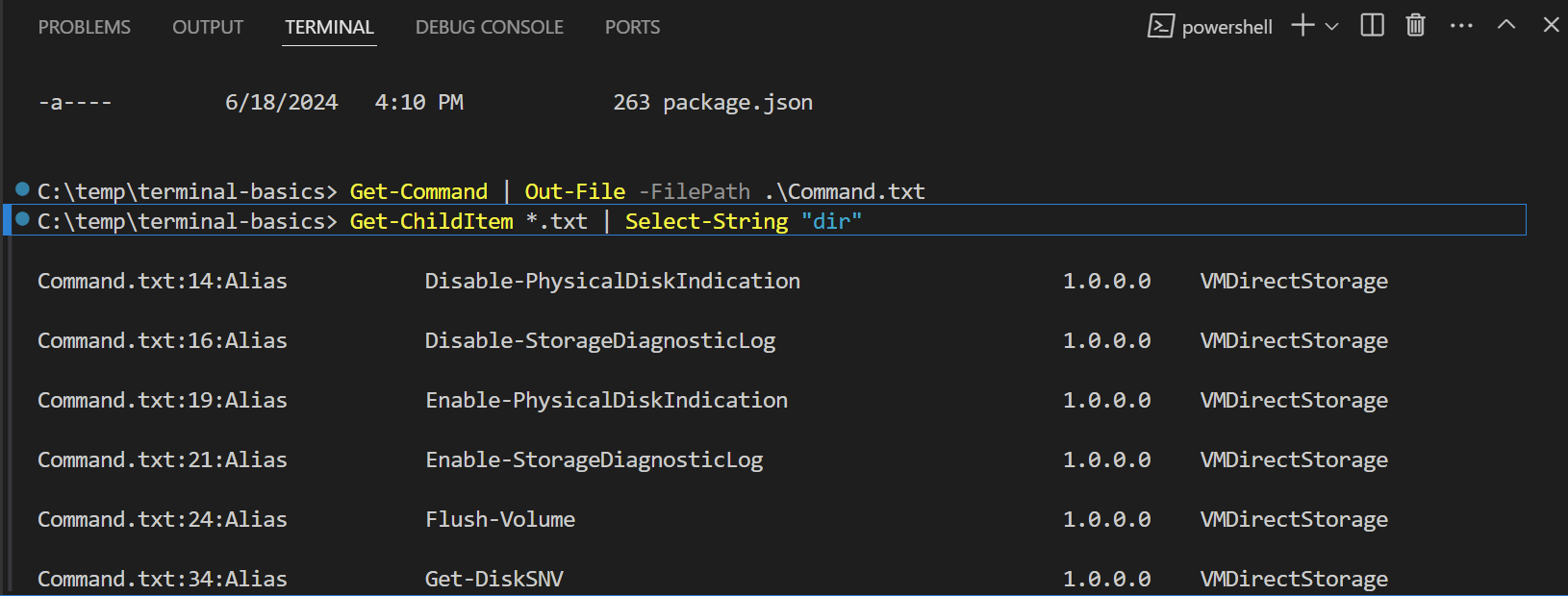
Task: Click the Flush-Volume output entry
Action: 500,519
